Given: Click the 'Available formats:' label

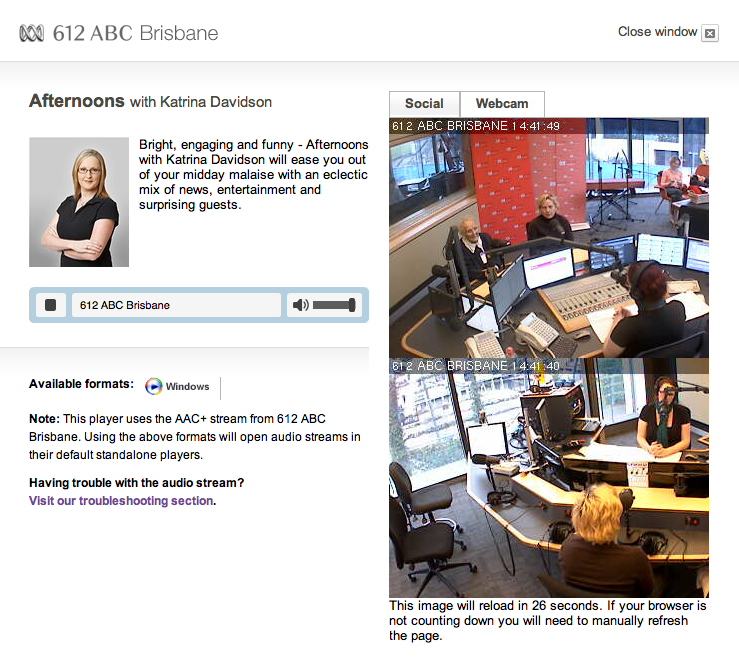Looking at the screenshot, I should tap(82, 384).
